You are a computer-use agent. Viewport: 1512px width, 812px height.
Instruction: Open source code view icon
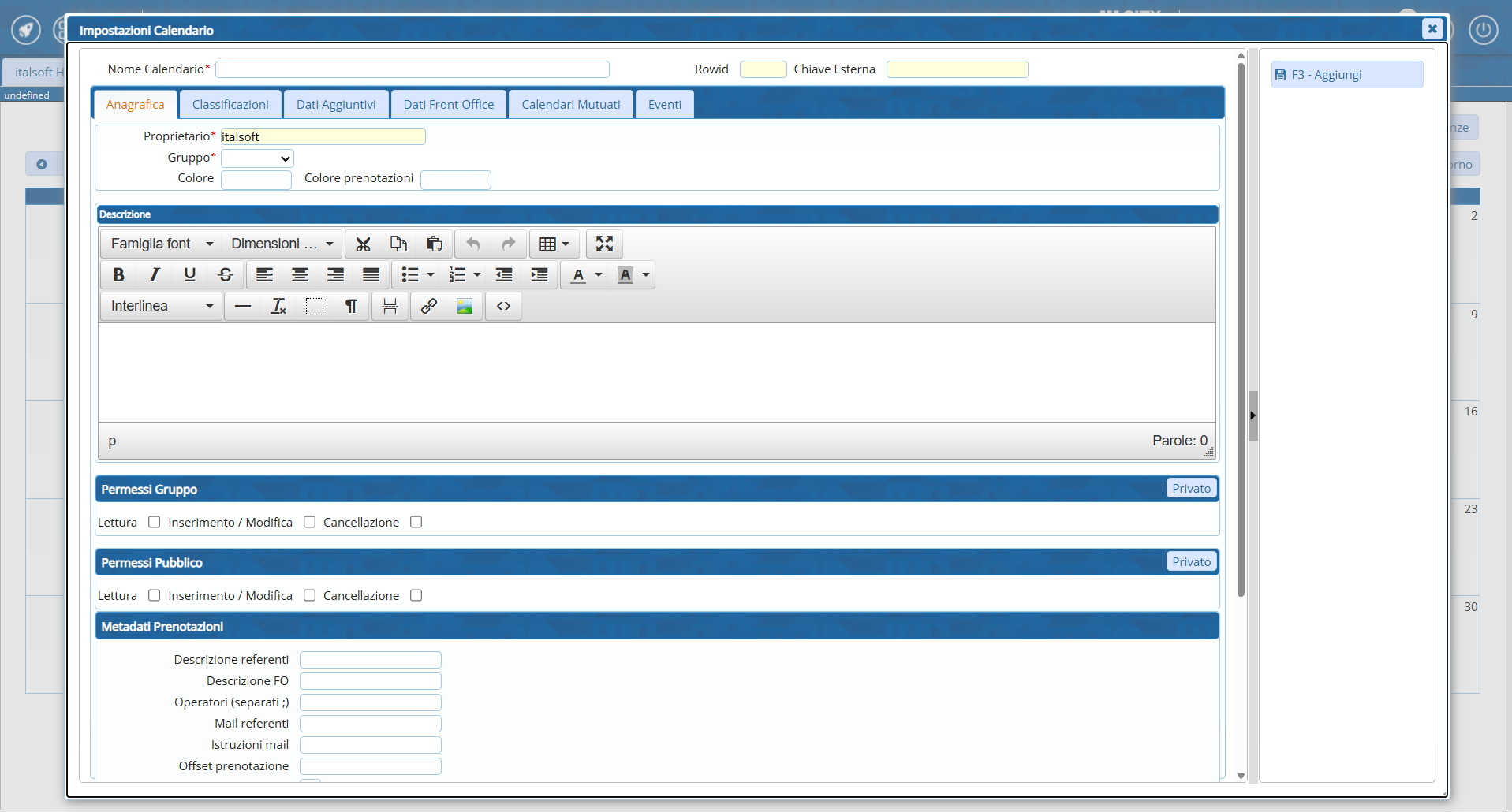point(503,307)
